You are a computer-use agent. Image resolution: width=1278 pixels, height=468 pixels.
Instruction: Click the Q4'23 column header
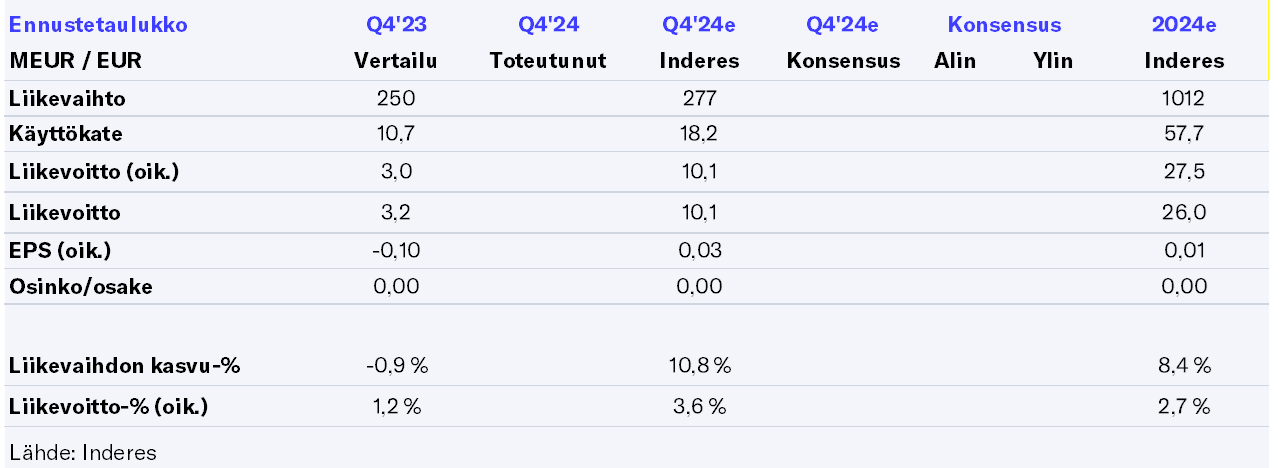click(x=396, y=25)
